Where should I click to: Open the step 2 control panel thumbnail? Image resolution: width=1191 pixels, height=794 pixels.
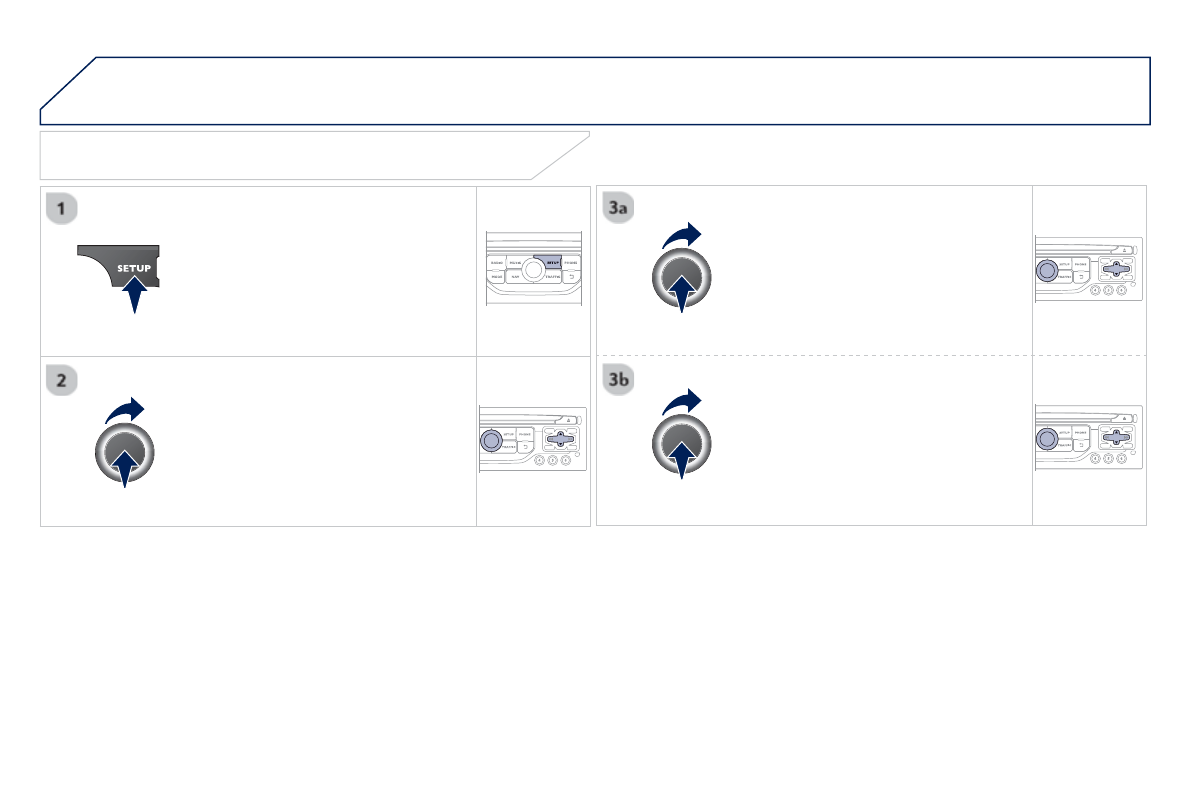532,439
